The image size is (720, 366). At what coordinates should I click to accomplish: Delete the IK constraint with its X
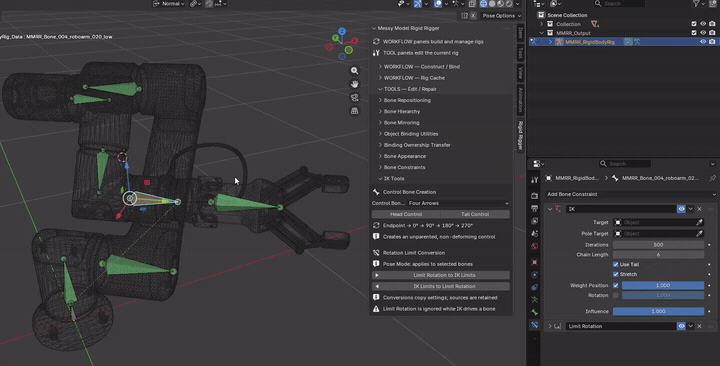(x=699, y=209)
